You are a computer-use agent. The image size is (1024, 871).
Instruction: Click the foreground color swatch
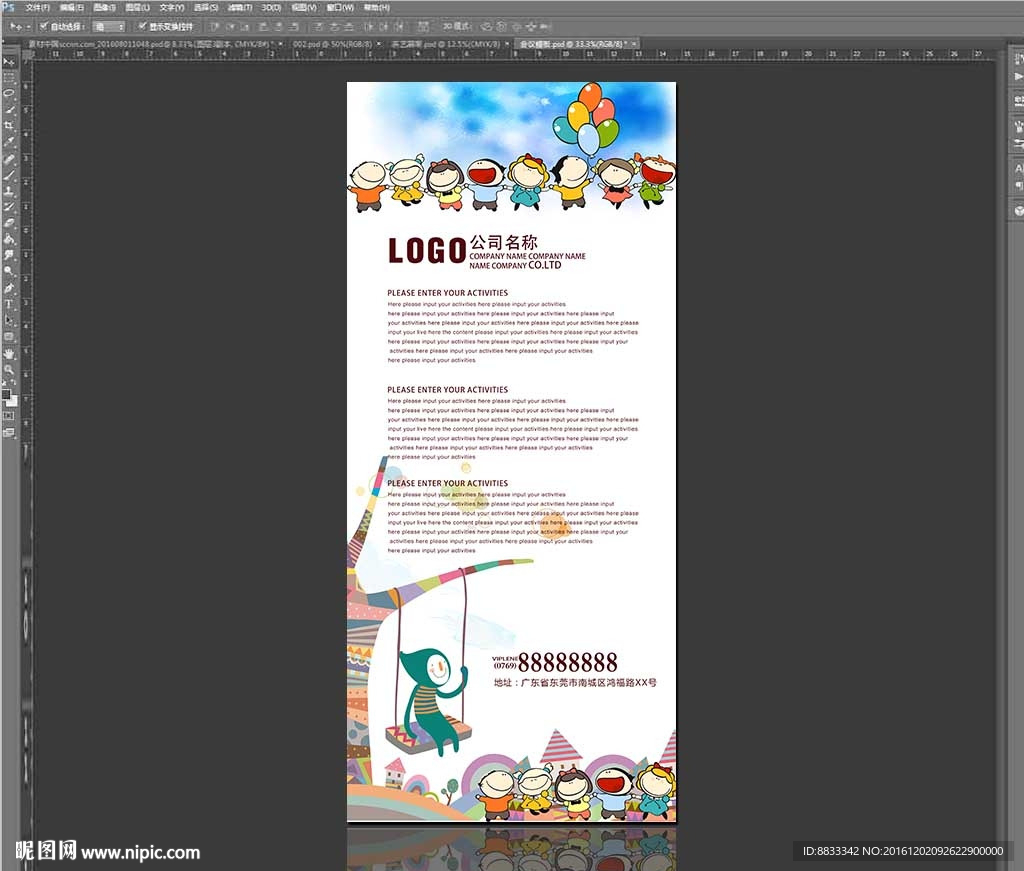(x=6, y=395)
